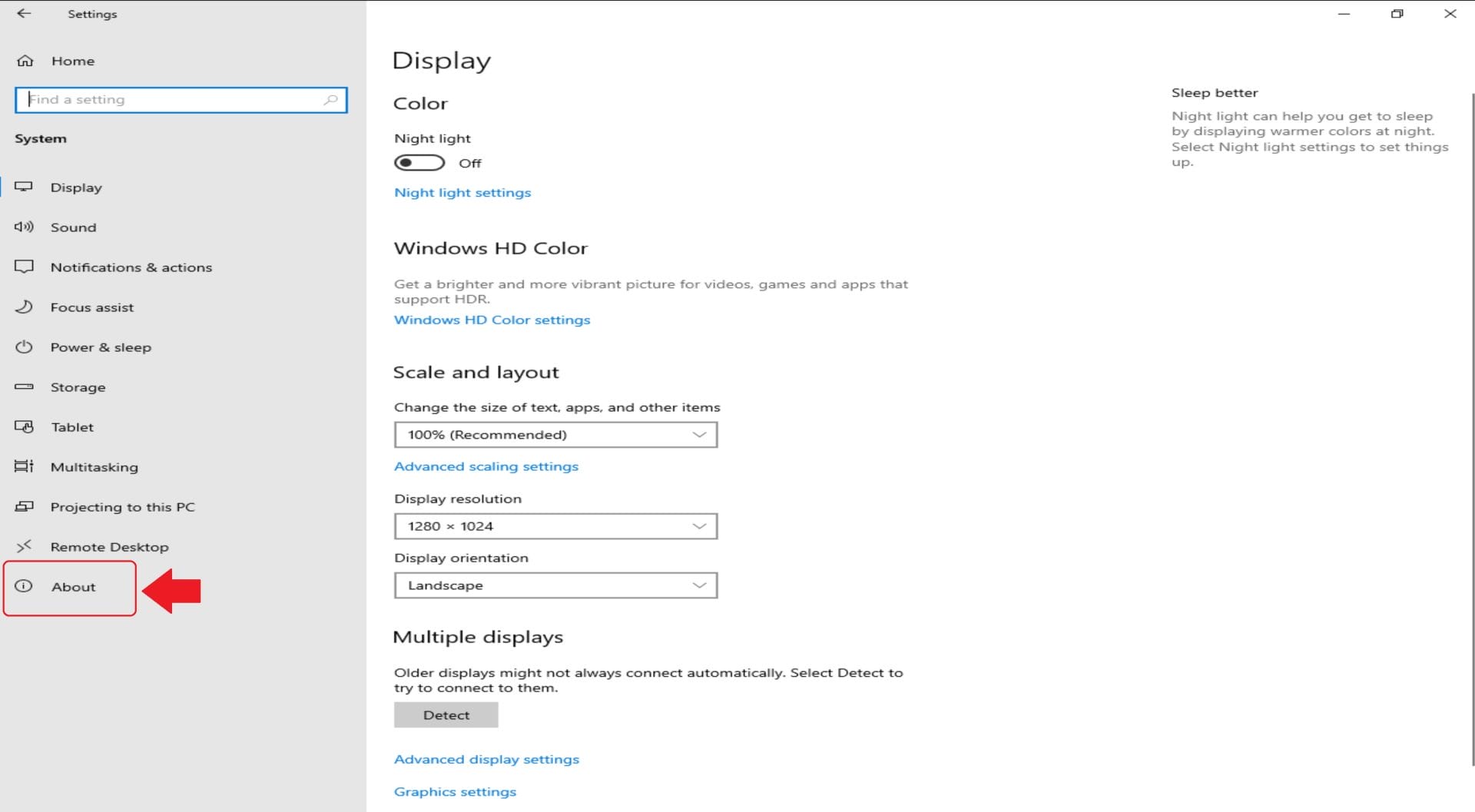Screen dimensions: 1475x812
Task: Click the Power & sleep icon
Action: (25, 347)
